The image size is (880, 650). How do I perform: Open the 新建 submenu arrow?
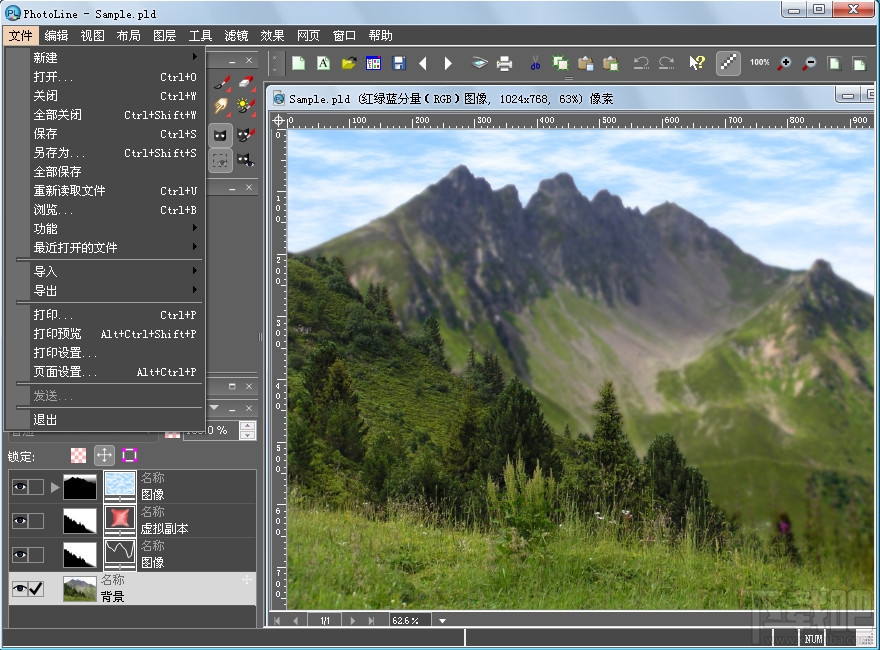coord(194,57)
